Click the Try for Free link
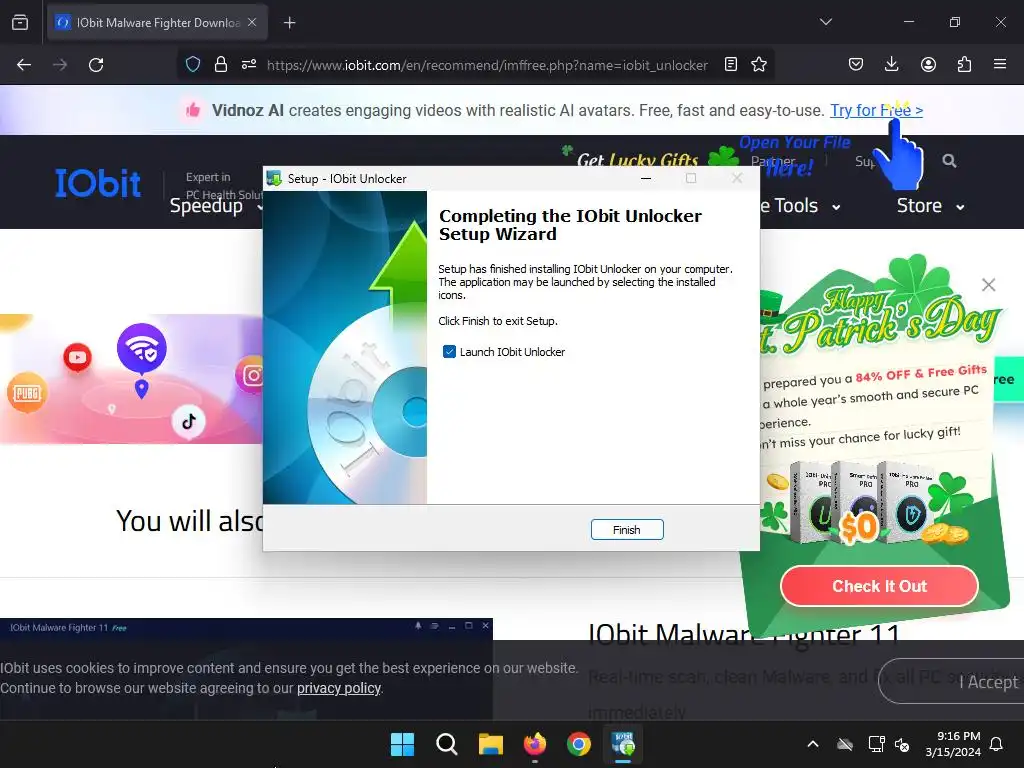This screenshot has height=768, width=1024. point(876,110)
